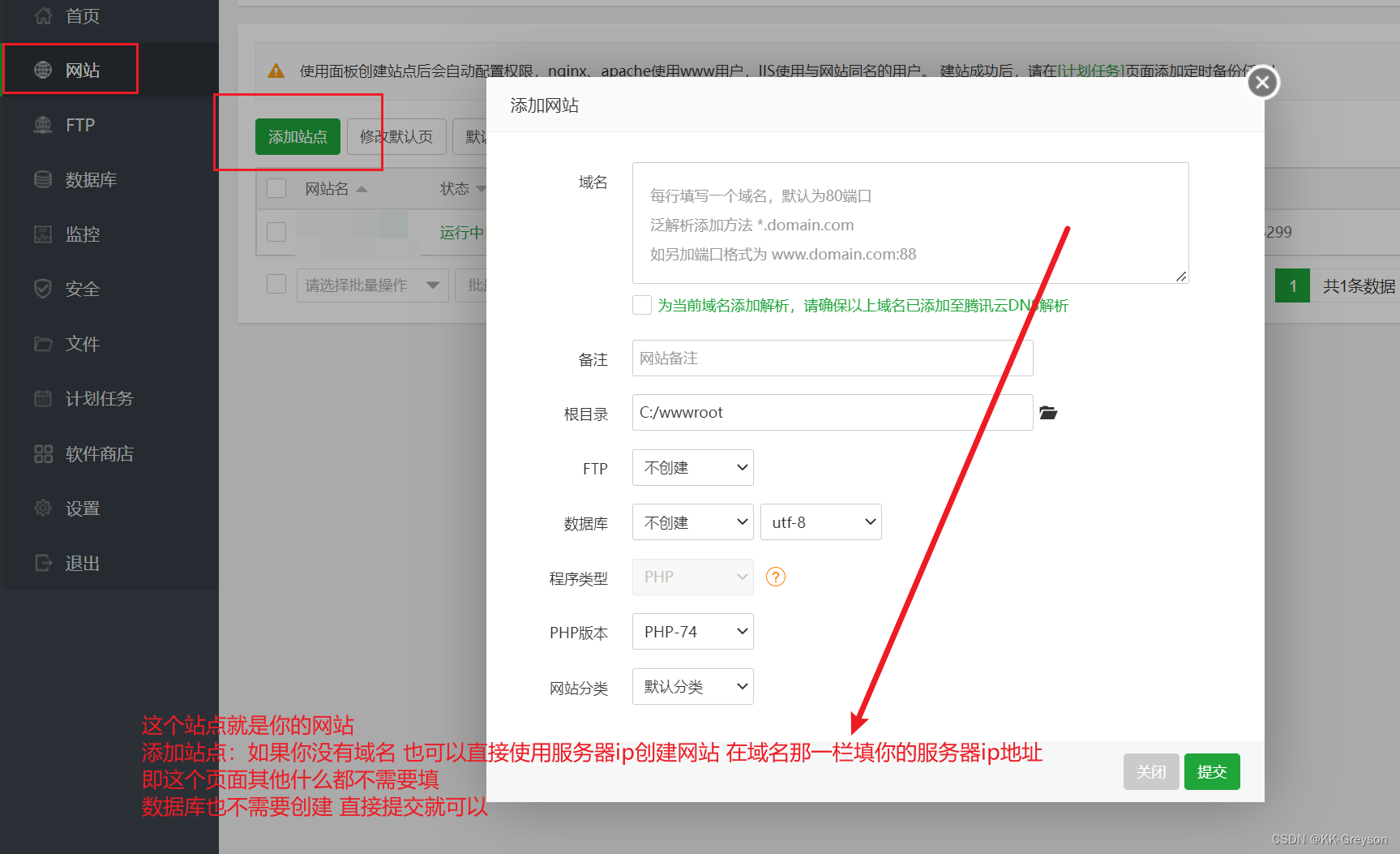Viewport: 1400px width, 854px height.
Task: Enable 为当前域名添加解析 checkbox
Action: click(642, 305)
